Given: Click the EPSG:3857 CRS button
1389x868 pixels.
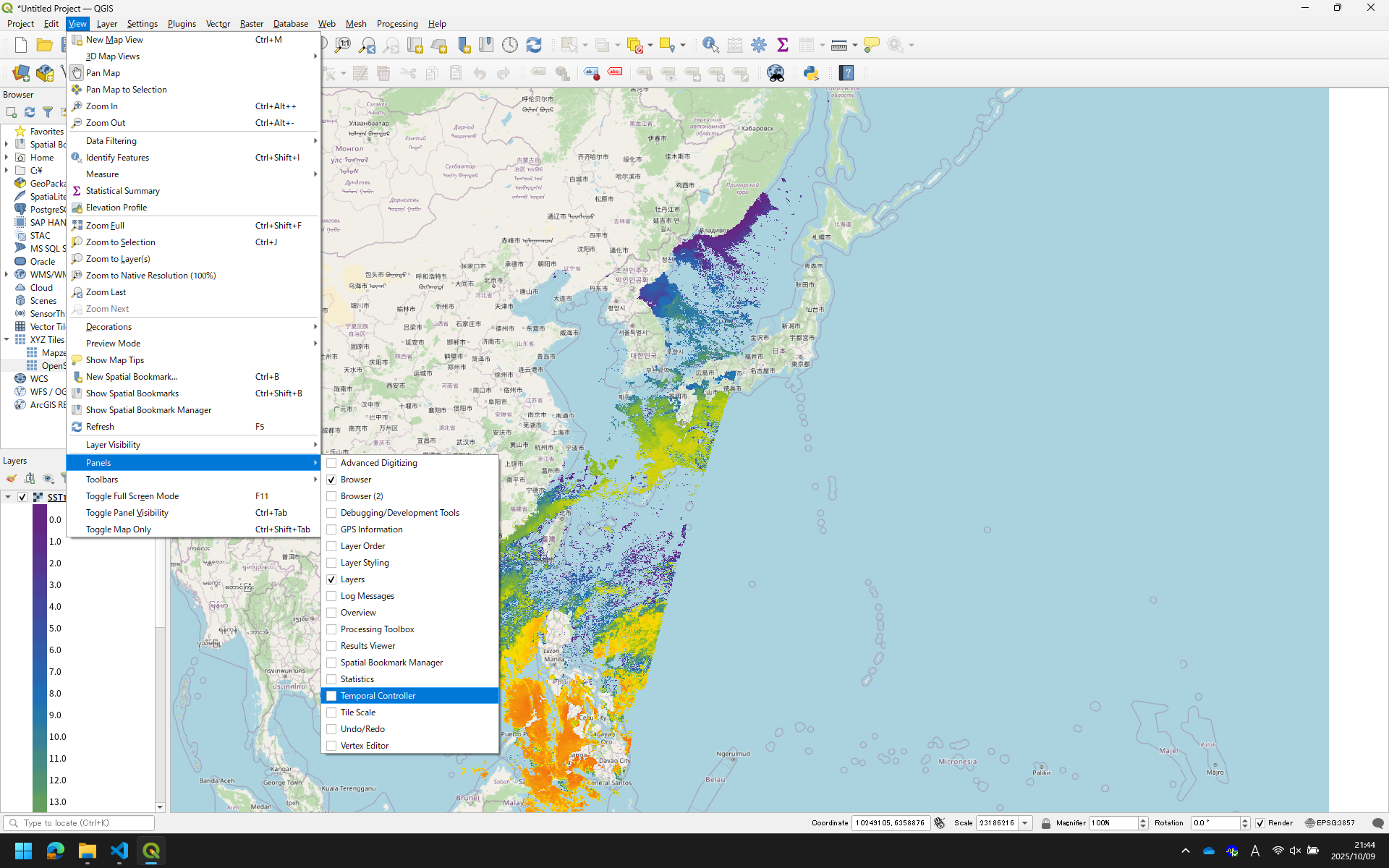Looking at the screenshot, I should (1330, 823).
